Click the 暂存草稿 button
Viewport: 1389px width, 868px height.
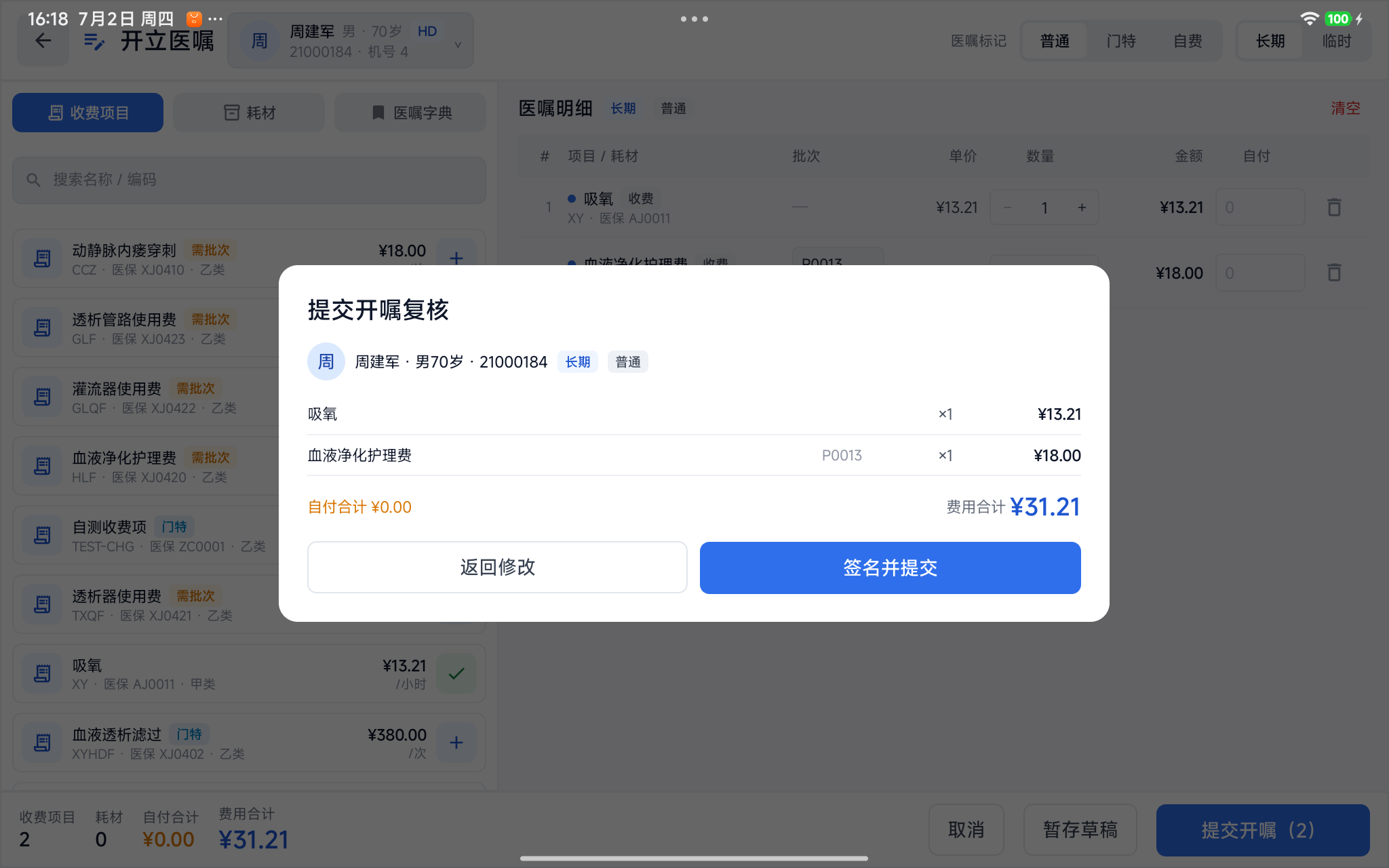click(x=1080, y=829)
